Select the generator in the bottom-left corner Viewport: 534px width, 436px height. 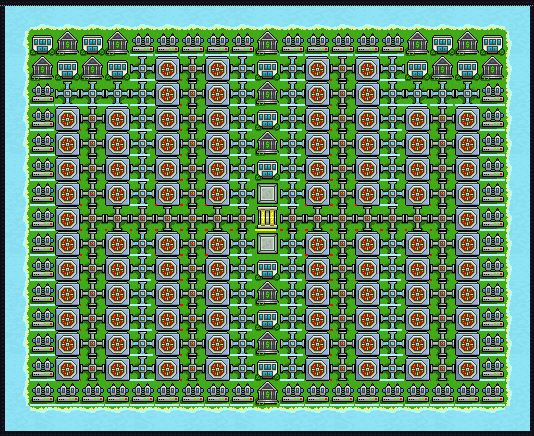pos(43,394)
